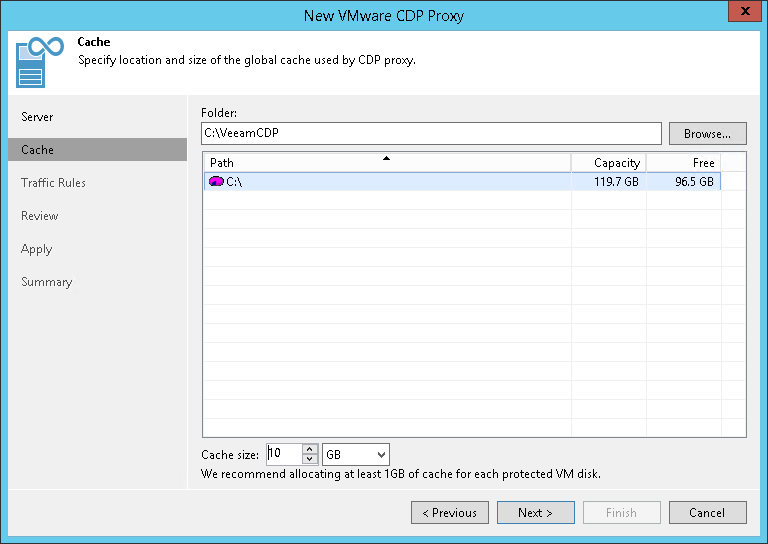Click the C:\ drive icon in the list
Image resolution: width=768 pixels, height=544 pixels.
[x=216, y=182]
